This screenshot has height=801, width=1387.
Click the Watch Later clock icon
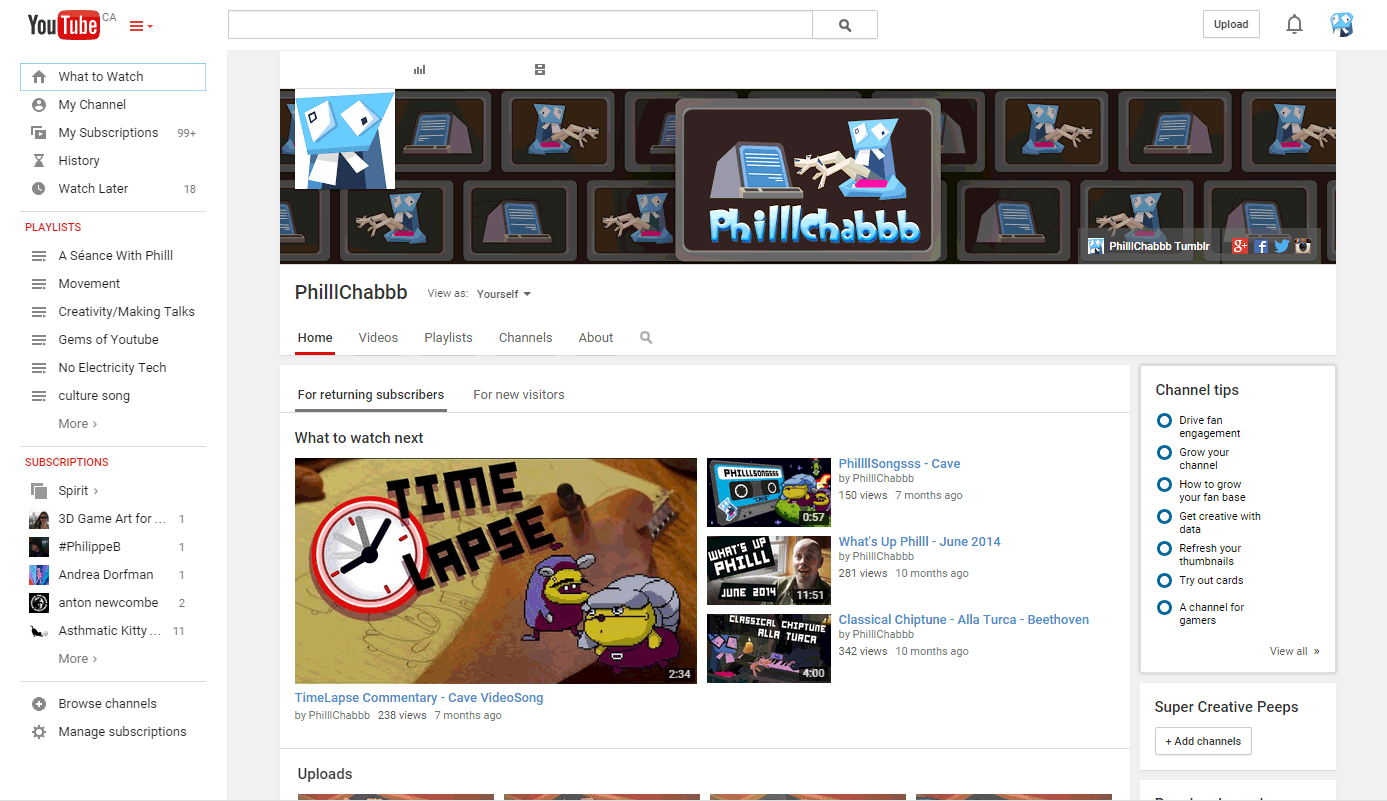(39, 189)
